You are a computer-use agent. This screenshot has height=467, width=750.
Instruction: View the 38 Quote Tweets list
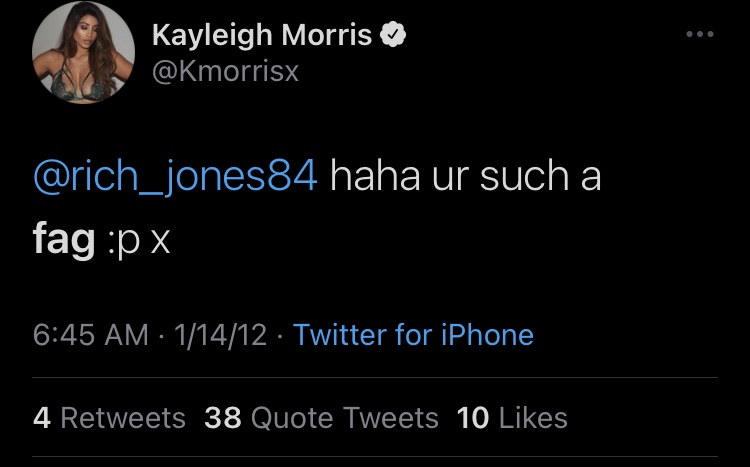point(321,418)
